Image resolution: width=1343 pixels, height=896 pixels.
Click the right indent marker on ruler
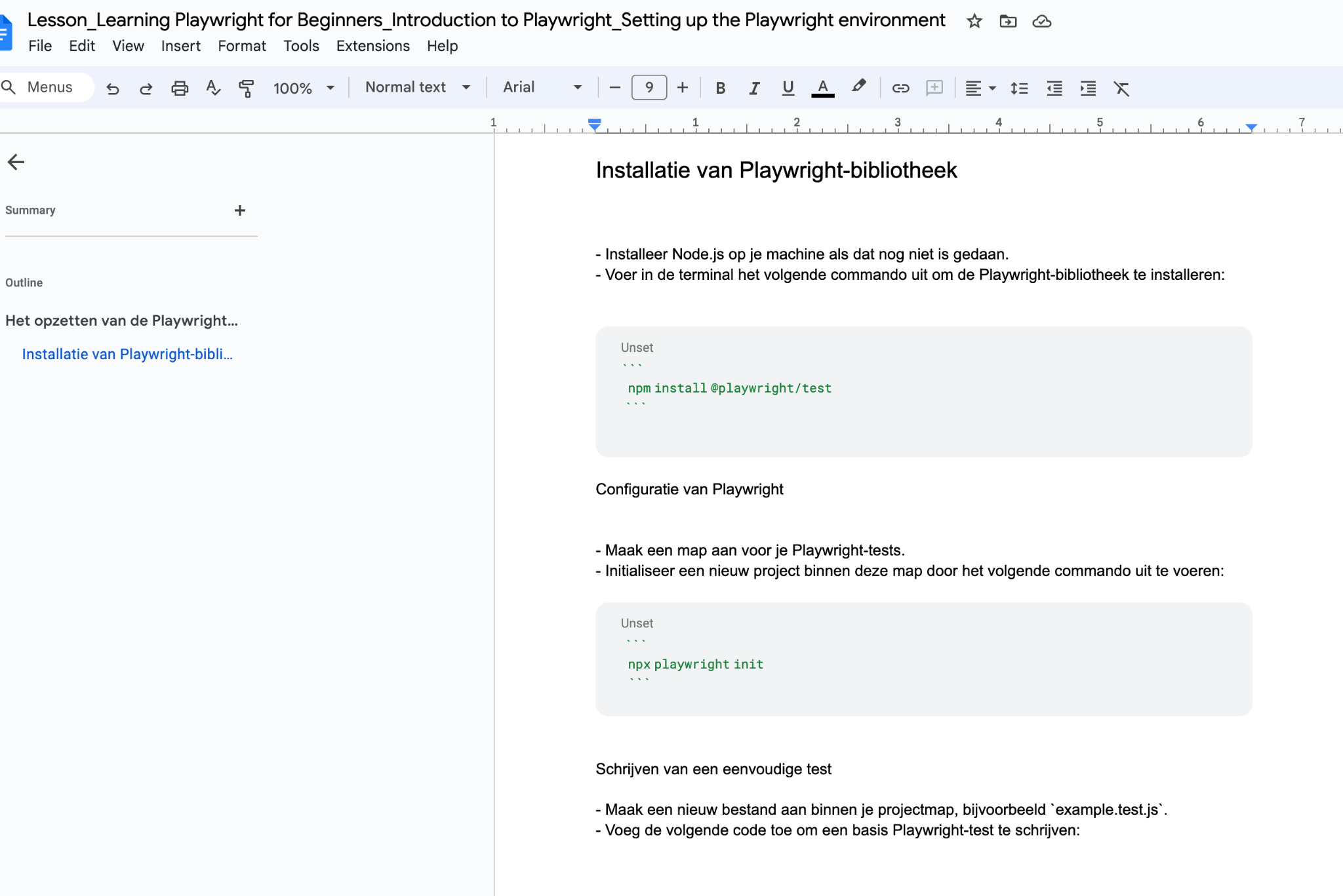[x=1251, y=127]
